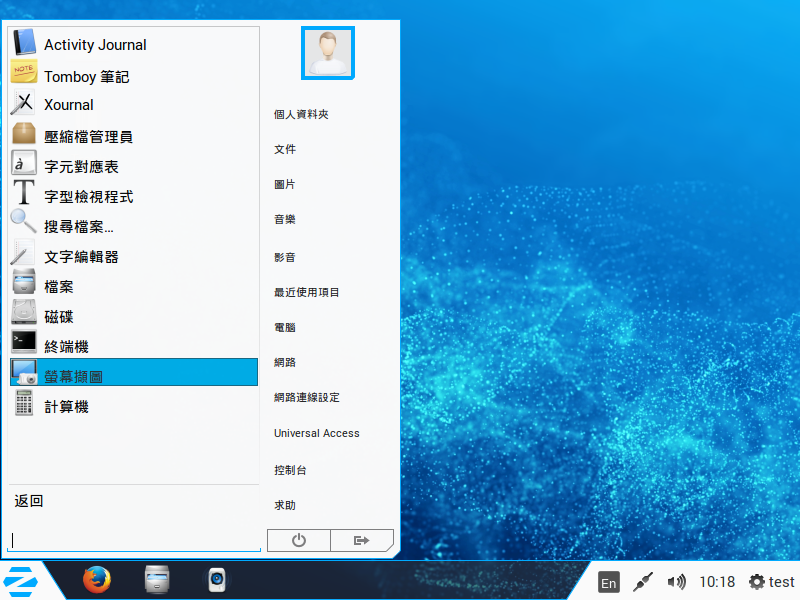Open the 音樂 music place
Screen dimensions: 800x600
click(x=285, y=220)
